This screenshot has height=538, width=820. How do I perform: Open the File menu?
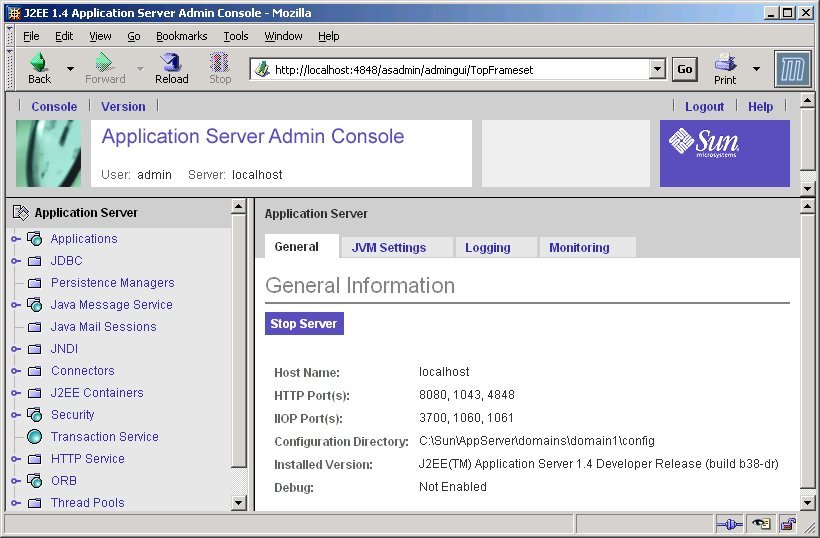pos(31,36)
